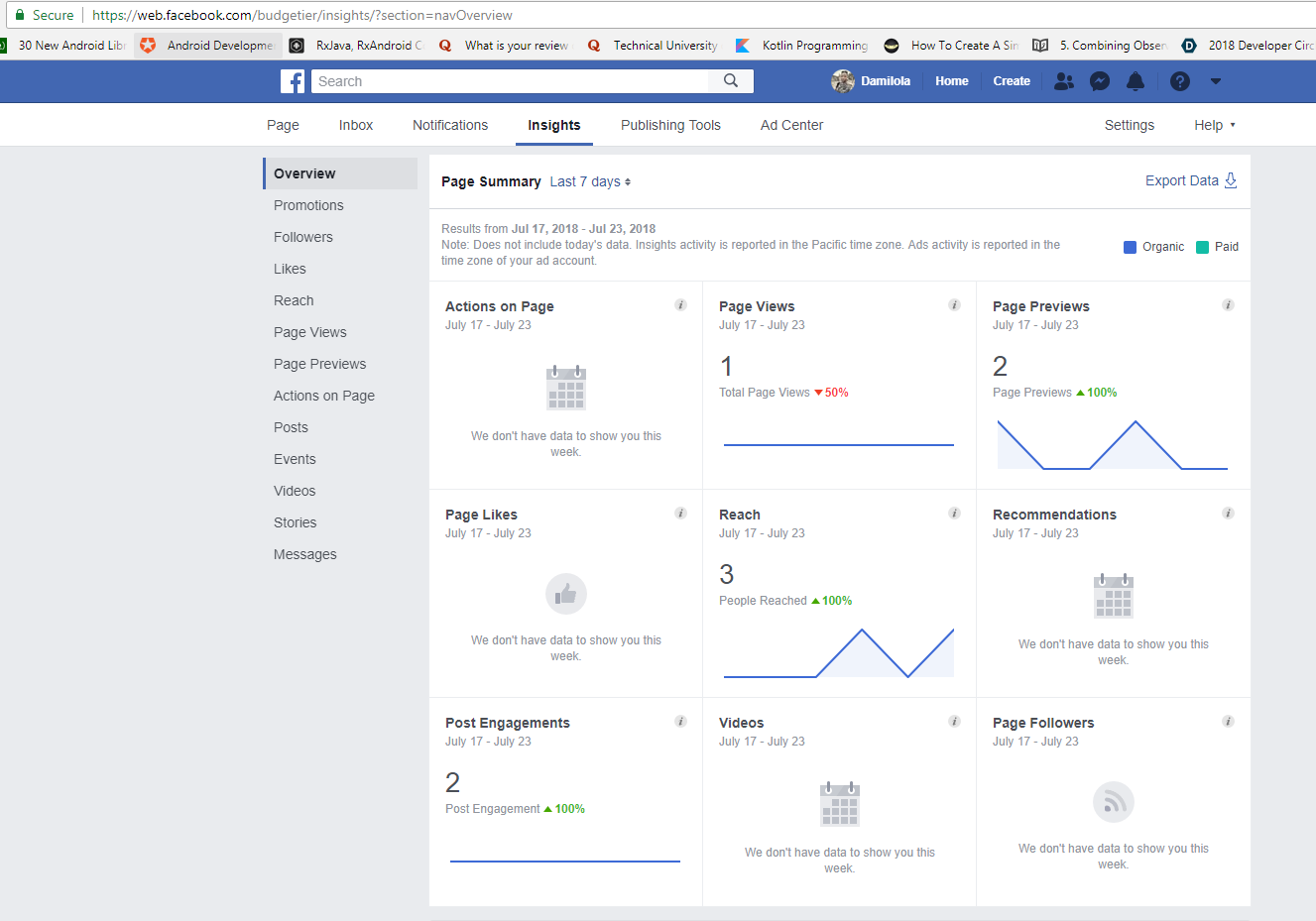Click the Organic legend color swatch
Image resolution: width=1316 pixels, height=921 pixels.
pyautogui.click(x=1130, y=247)
